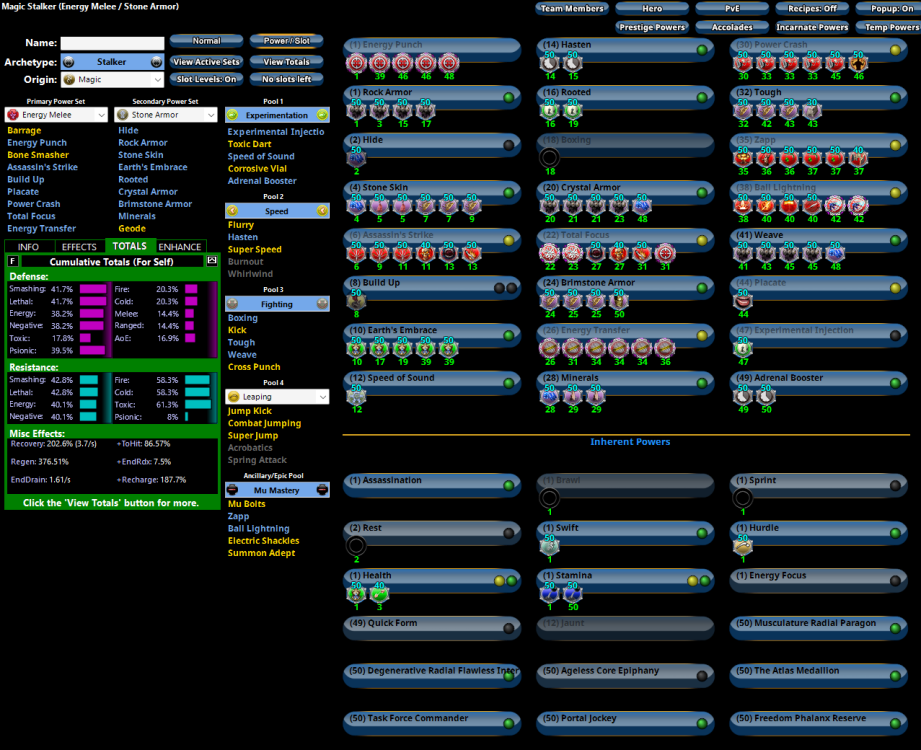Open the Primary Power Set Energy Melee dropdown

coord(56,115)
